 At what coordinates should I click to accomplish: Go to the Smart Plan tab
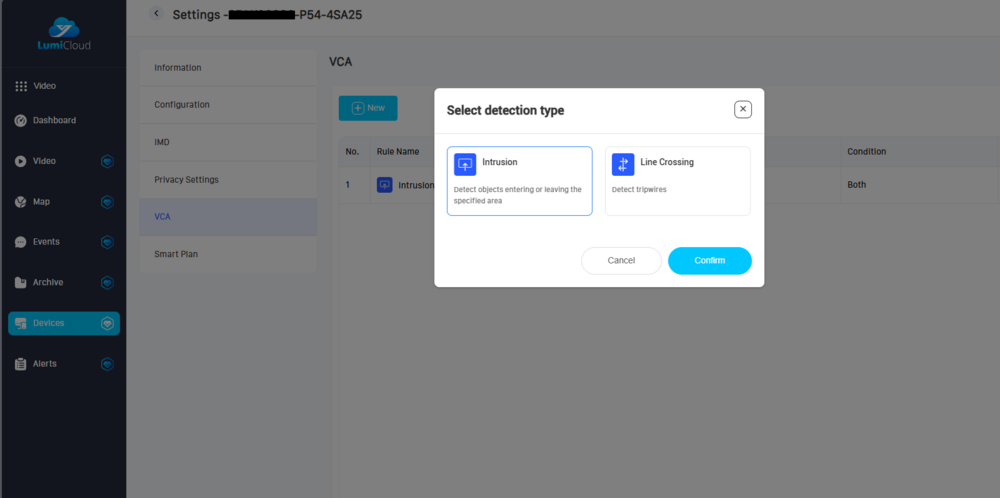pos(176,255)
